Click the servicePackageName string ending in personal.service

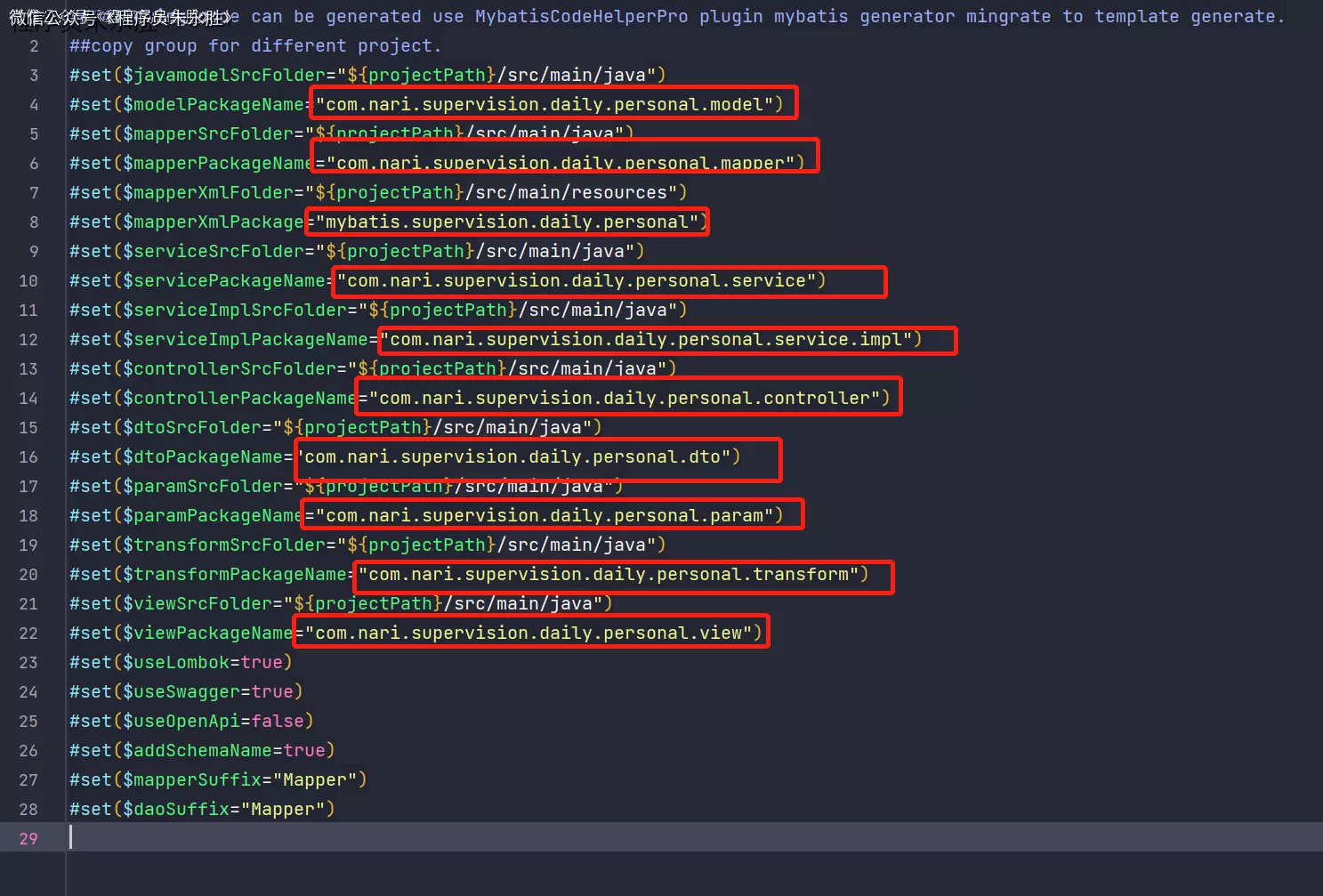(x=577, y=280)
